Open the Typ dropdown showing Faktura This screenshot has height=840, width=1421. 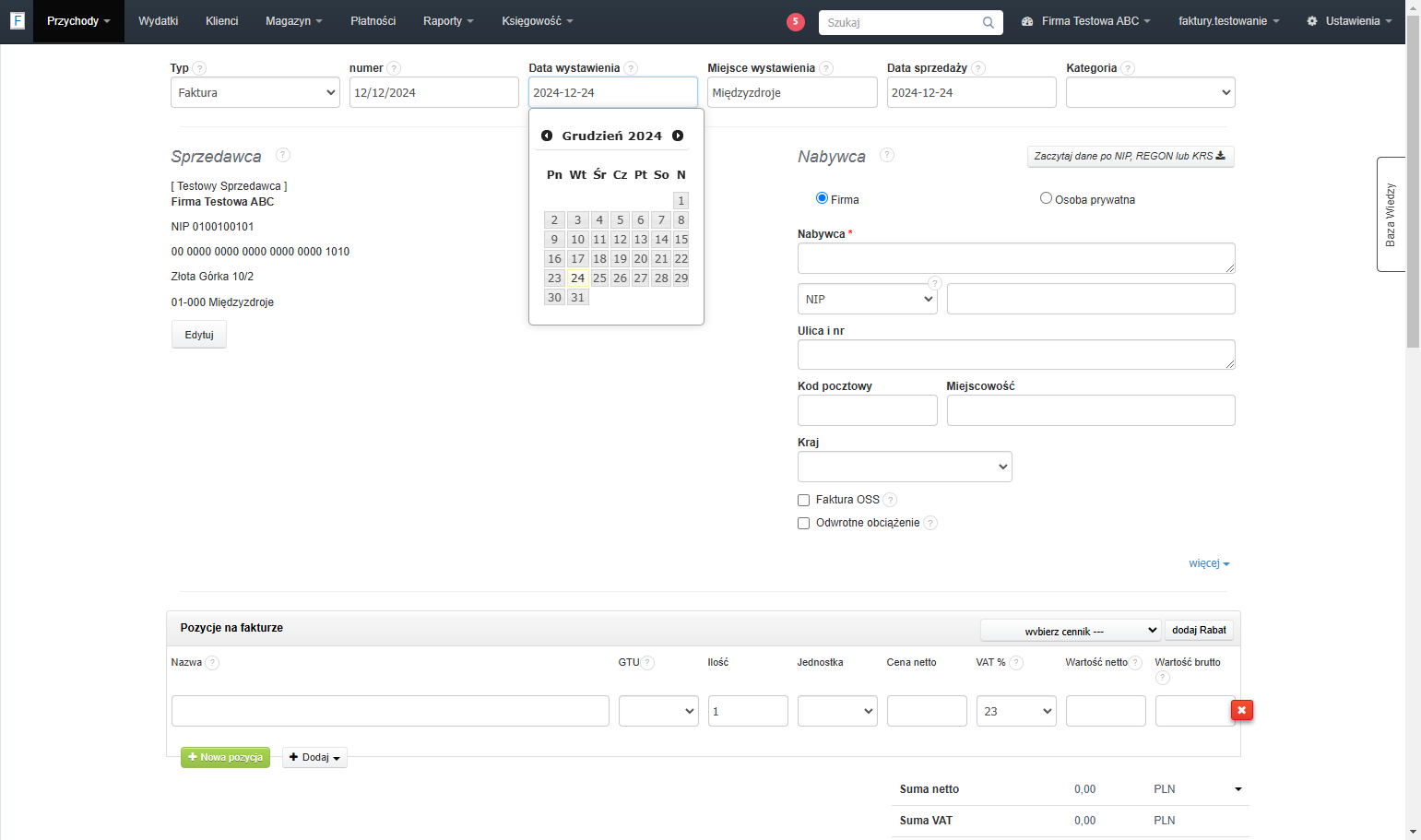(x=255, y=92)
